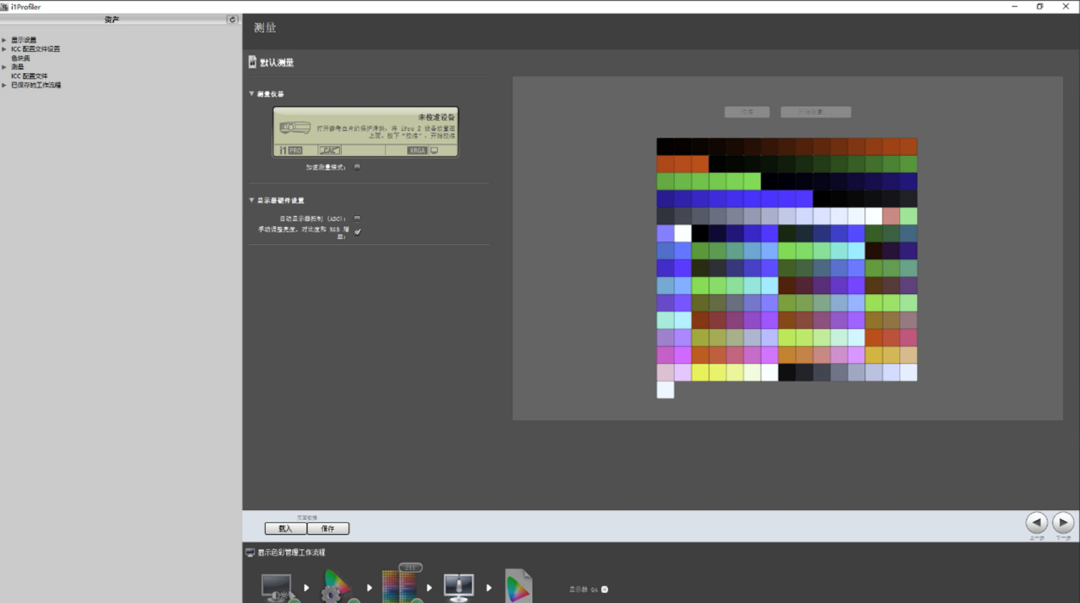This screenshot has width=1080, height=603.
Task: Select 已保存的工作流程 in the assets tree
Action: point(36,85)
